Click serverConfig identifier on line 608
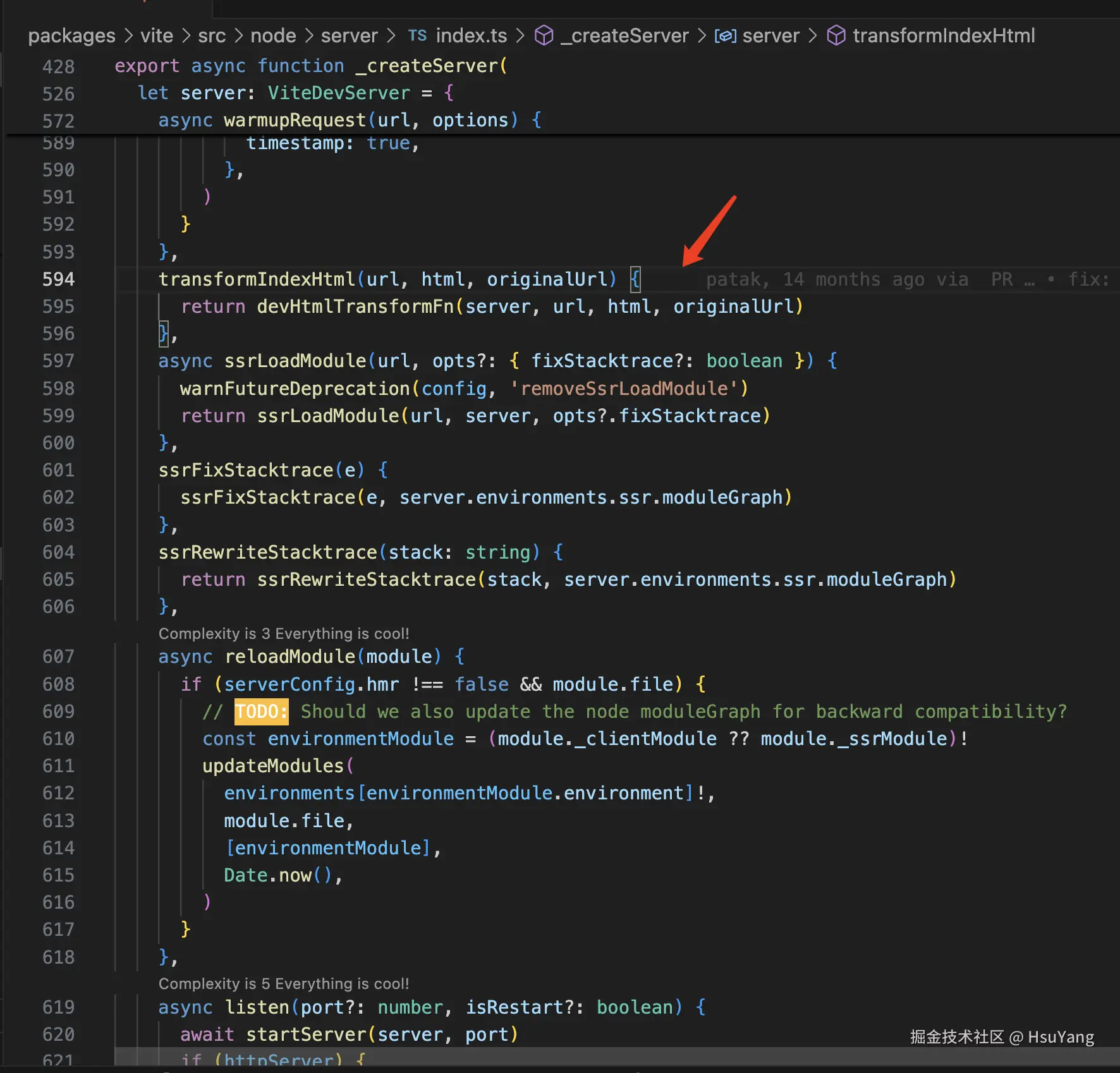 pos(289,684)
